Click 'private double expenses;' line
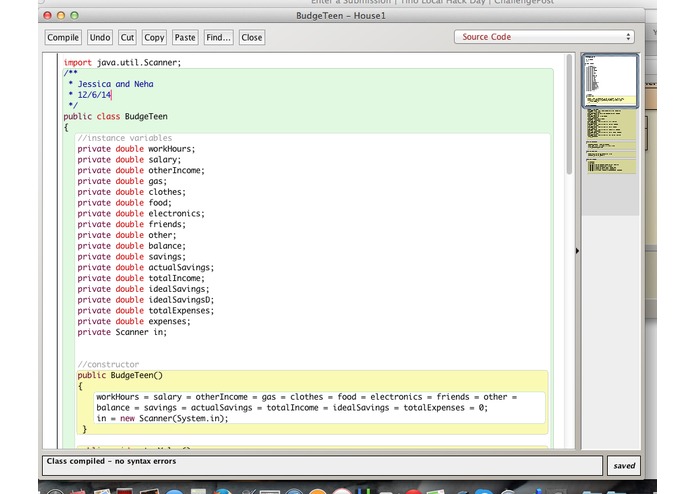695x494 pixels. [134, 321]
